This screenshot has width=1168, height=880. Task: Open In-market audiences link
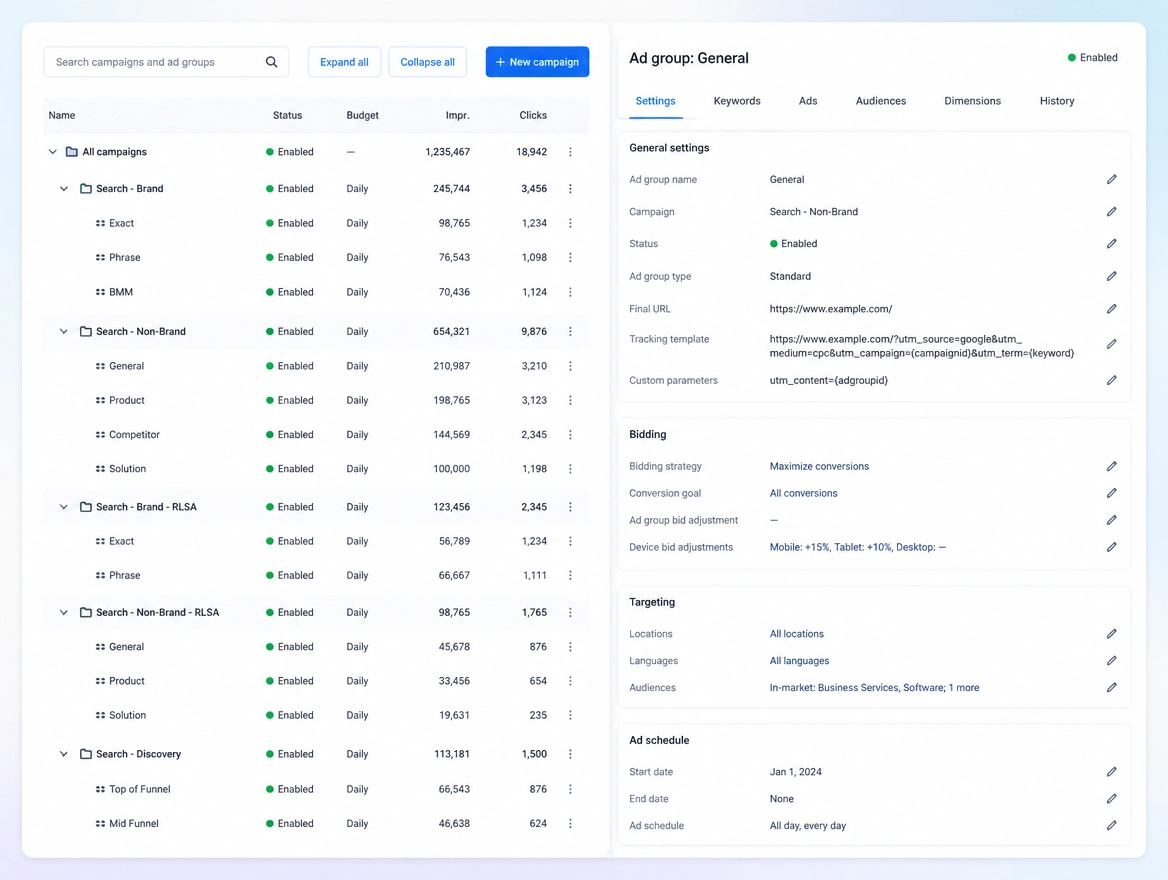[x=875, y=688]
